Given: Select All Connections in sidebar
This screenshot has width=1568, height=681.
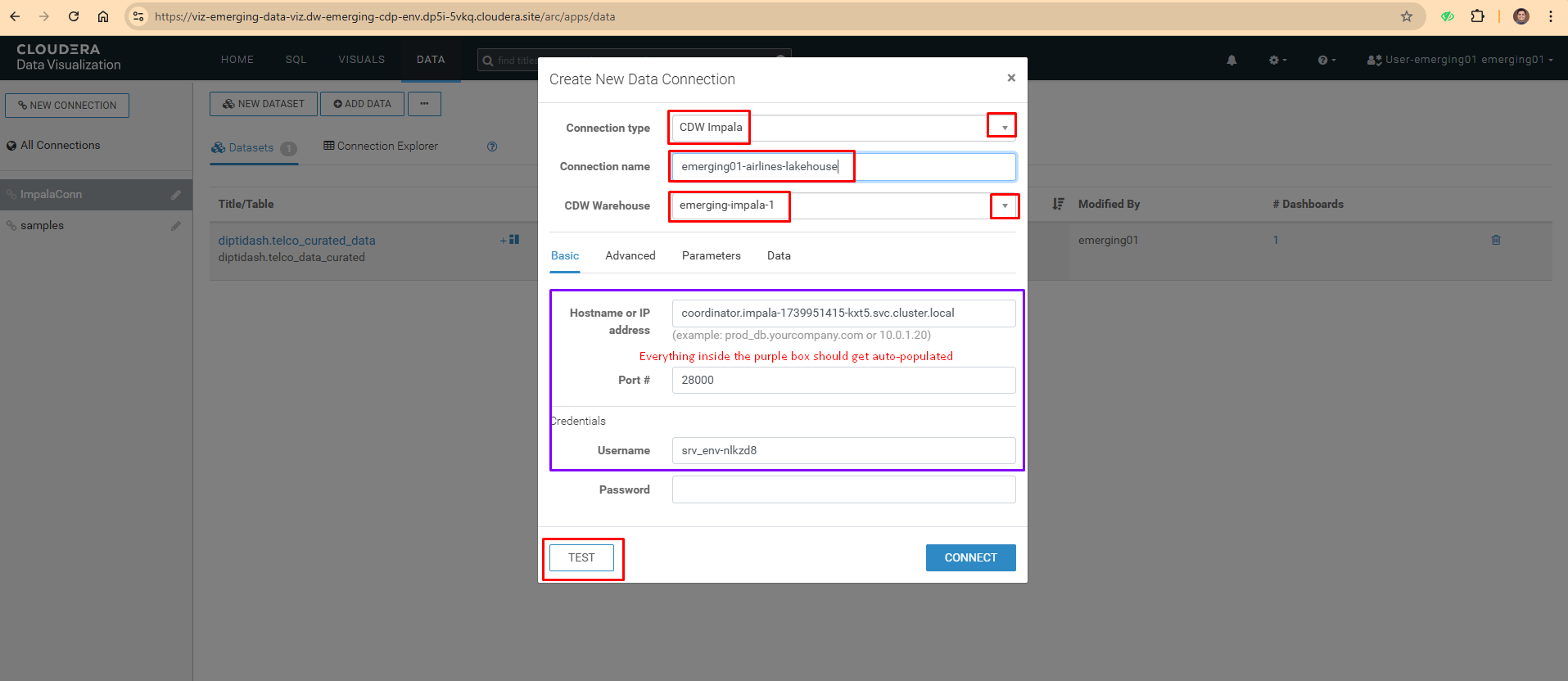Looking at the screenshot, I should tap(53, 146).
